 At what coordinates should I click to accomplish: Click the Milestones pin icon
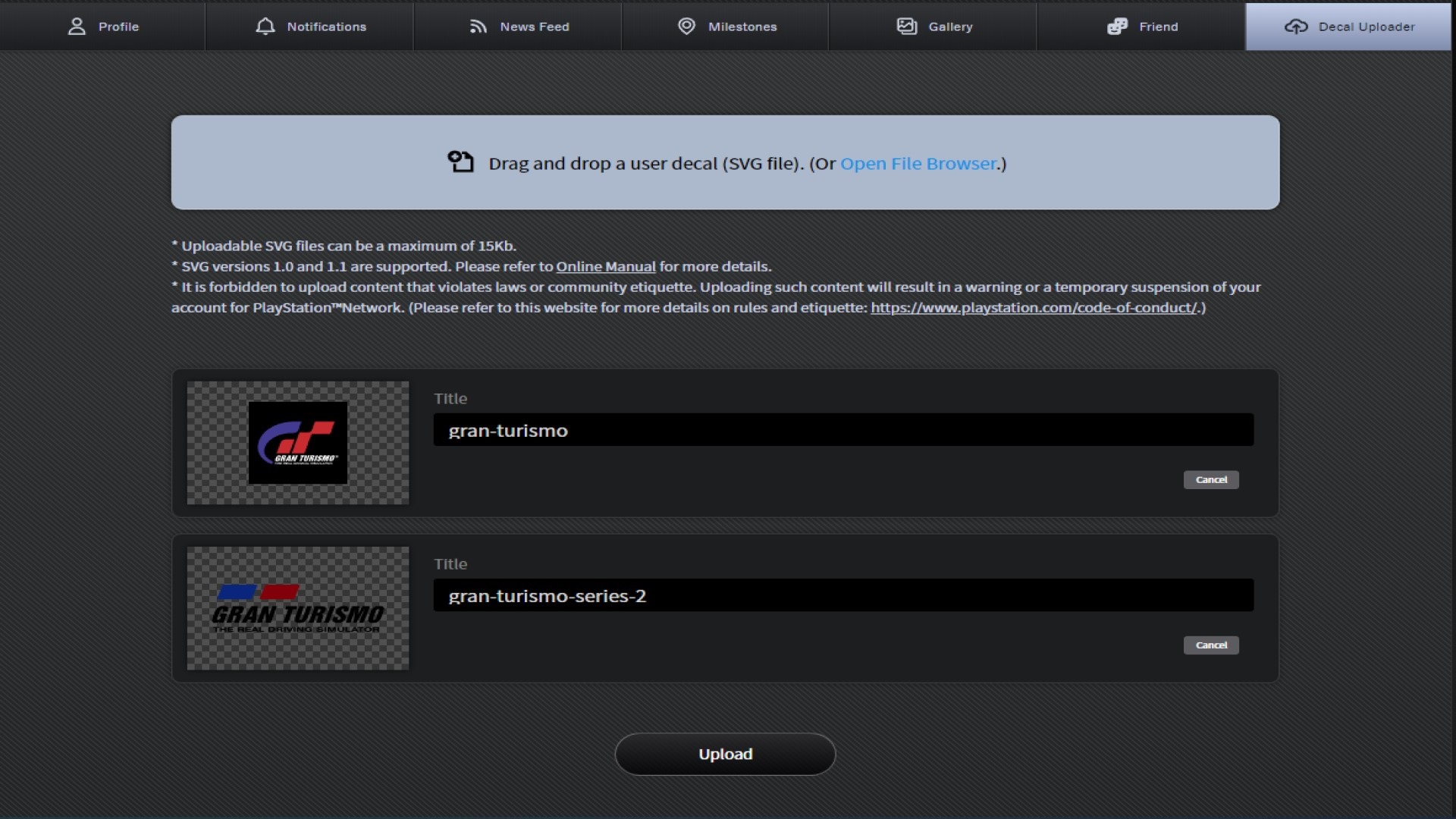click(x=686, y=27)
